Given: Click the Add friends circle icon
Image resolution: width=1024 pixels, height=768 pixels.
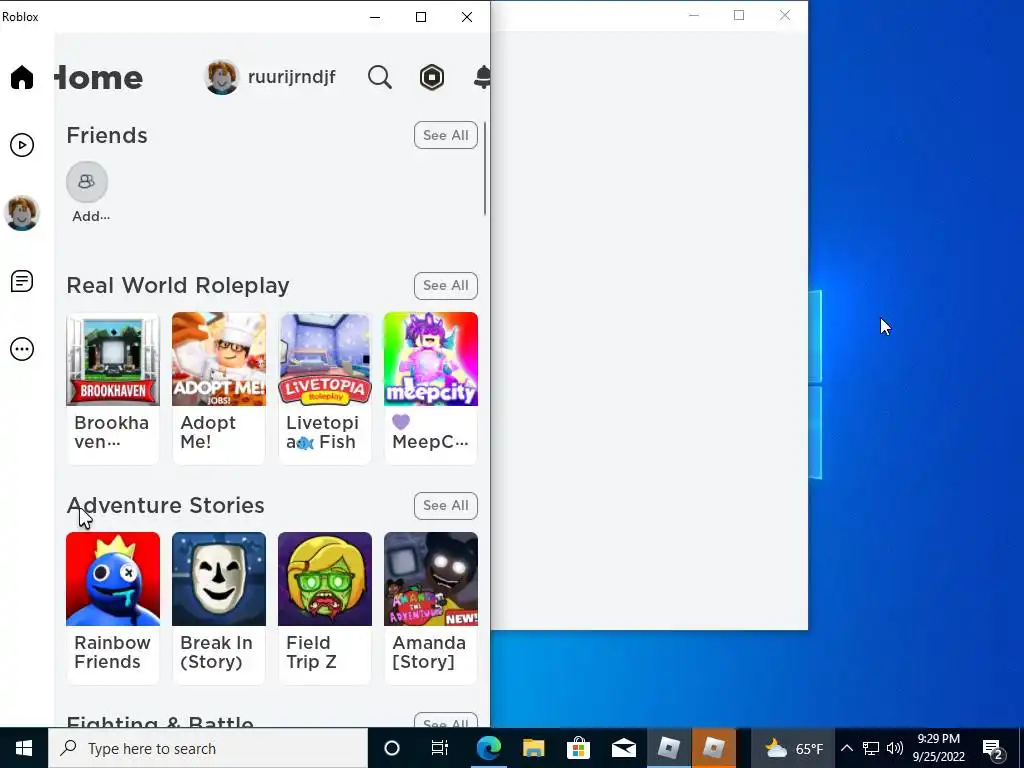Looking at the screenshot, I should 87,182.
